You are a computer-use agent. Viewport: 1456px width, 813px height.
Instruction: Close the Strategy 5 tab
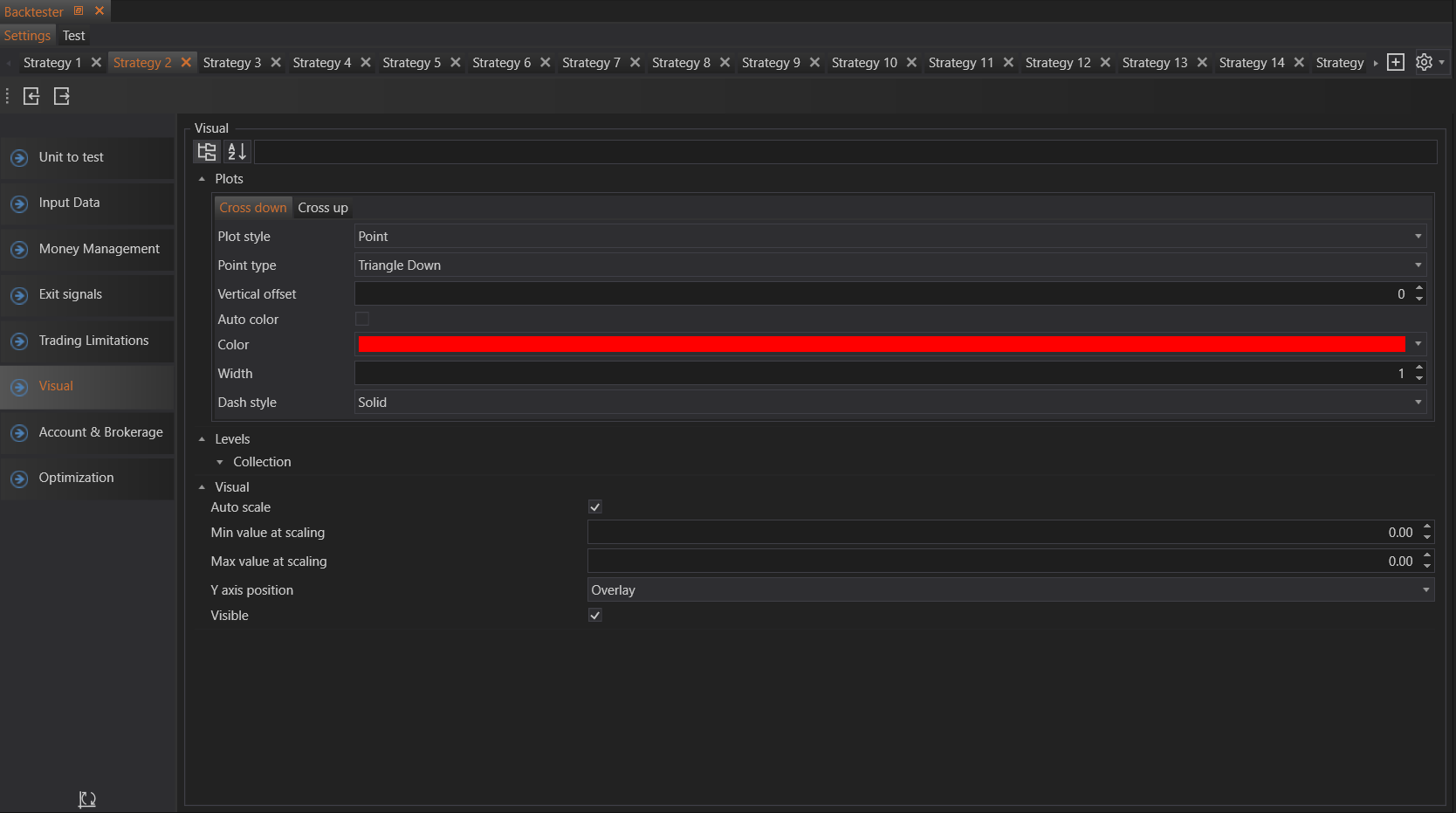(x=456, y=63)
